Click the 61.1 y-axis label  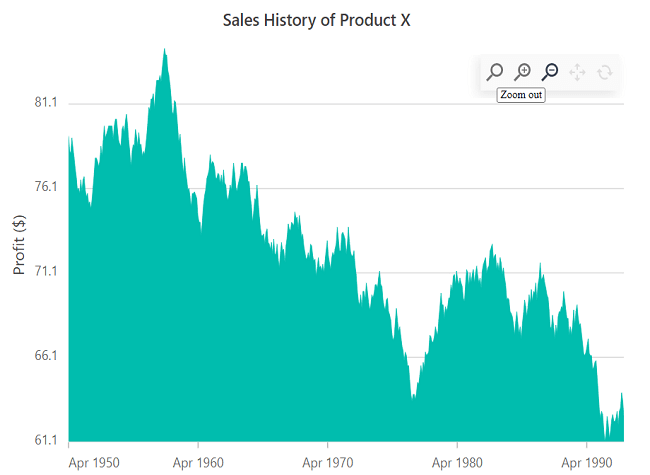click(x=45, y=440)
